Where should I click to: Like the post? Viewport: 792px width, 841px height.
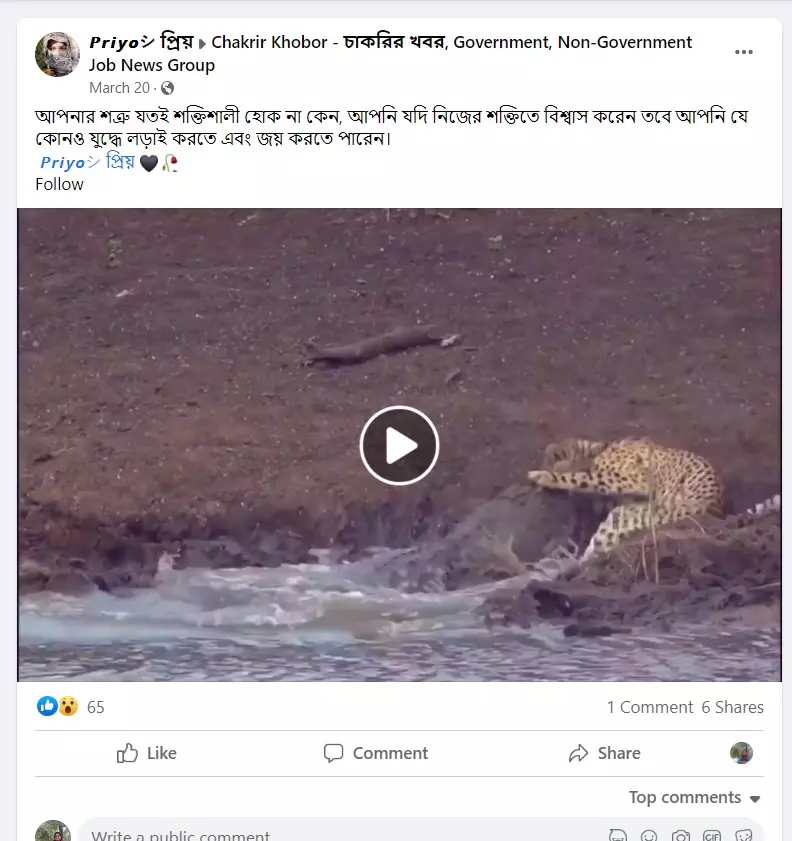[146, 753]
